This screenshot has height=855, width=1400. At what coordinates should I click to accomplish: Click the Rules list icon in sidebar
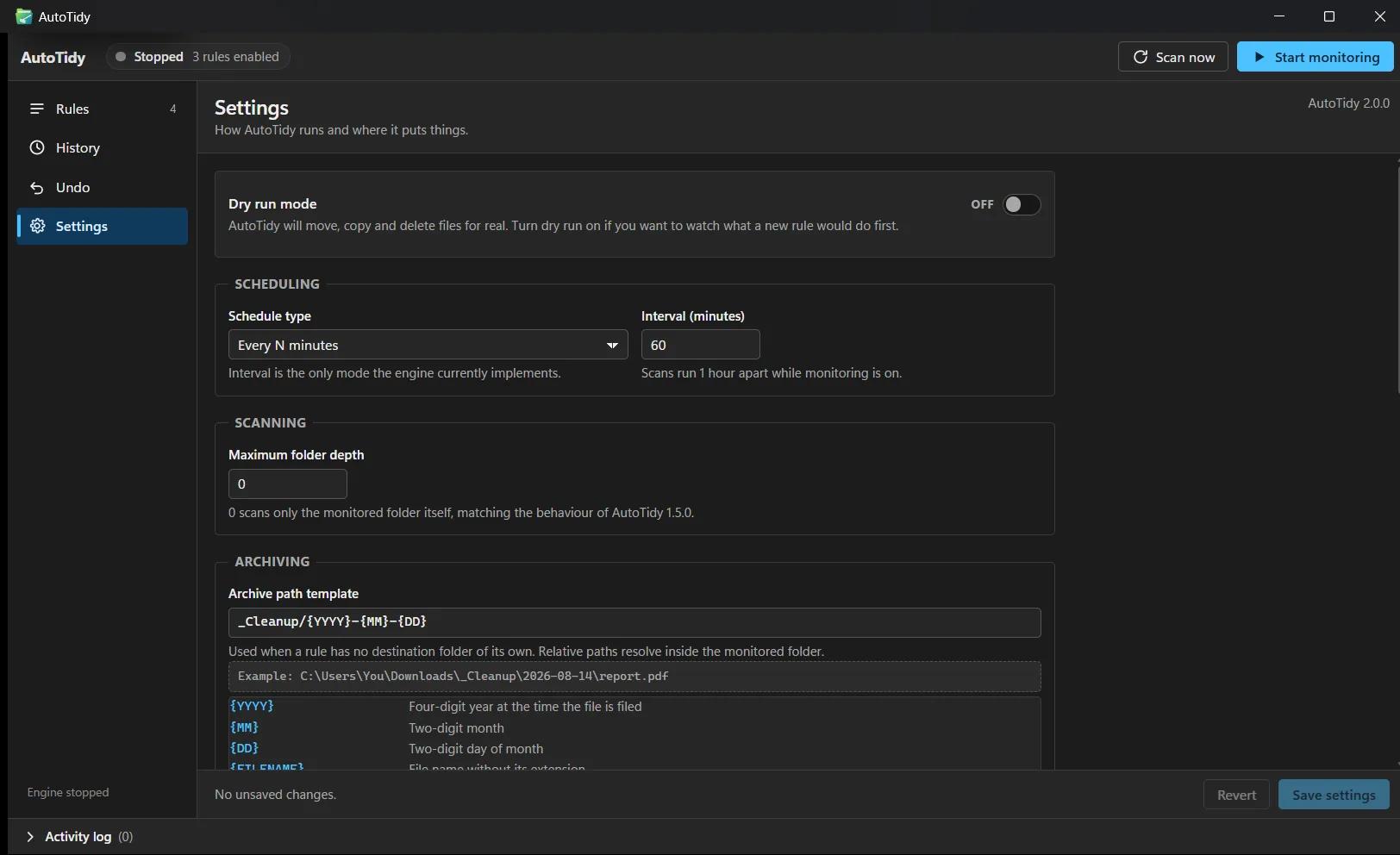[x=36, y=109]
